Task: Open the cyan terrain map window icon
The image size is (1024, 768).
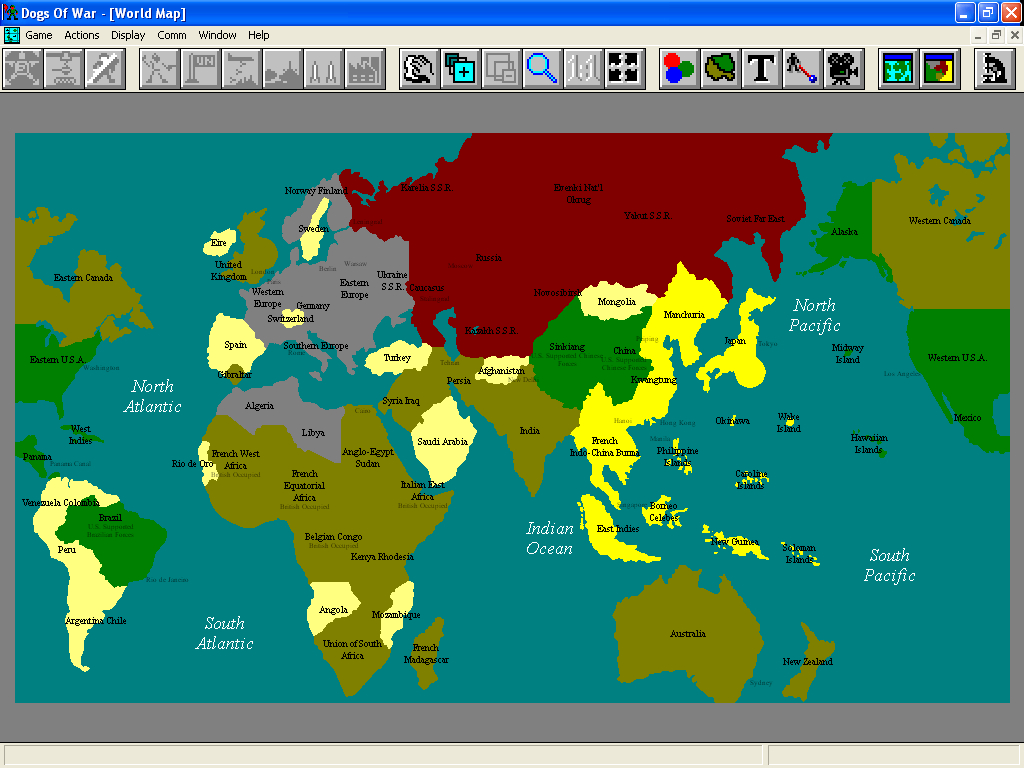Action: click(899, 69)
